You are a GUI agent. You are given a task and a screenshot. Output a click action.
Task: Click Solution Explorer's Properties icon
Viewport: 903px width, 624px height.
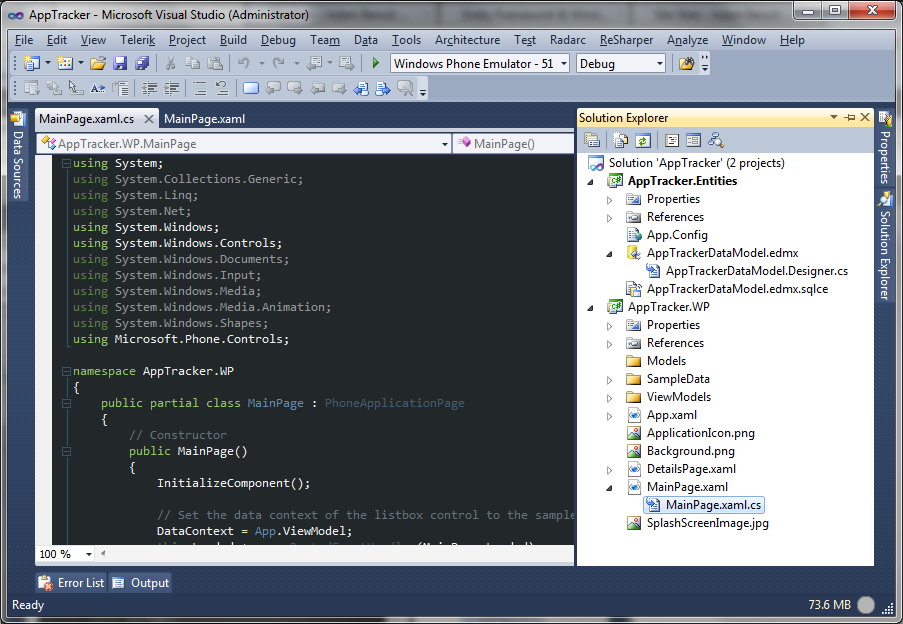click(x=592, y=140)
